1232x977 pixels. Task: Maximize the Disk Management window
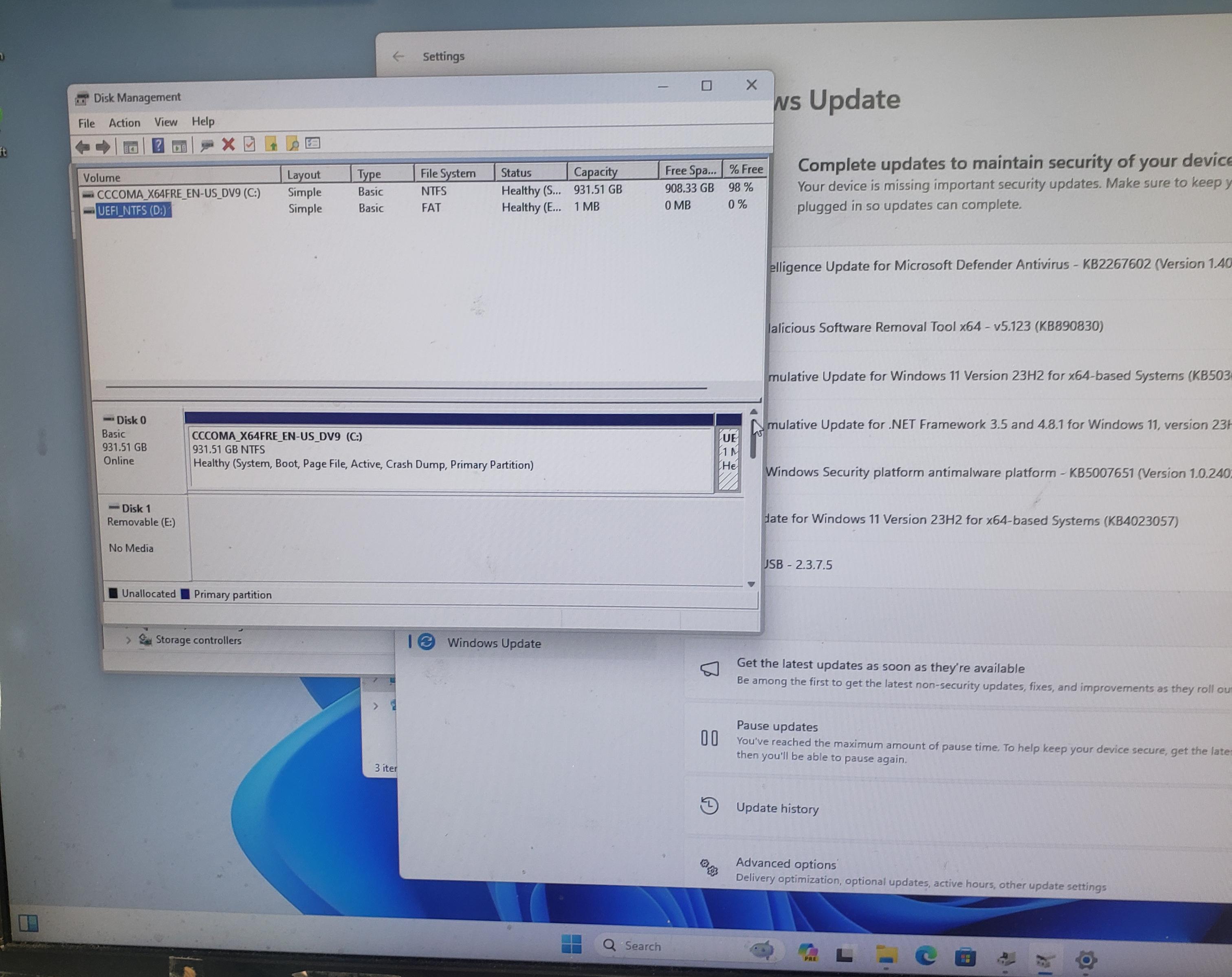[x=707, y=86]
